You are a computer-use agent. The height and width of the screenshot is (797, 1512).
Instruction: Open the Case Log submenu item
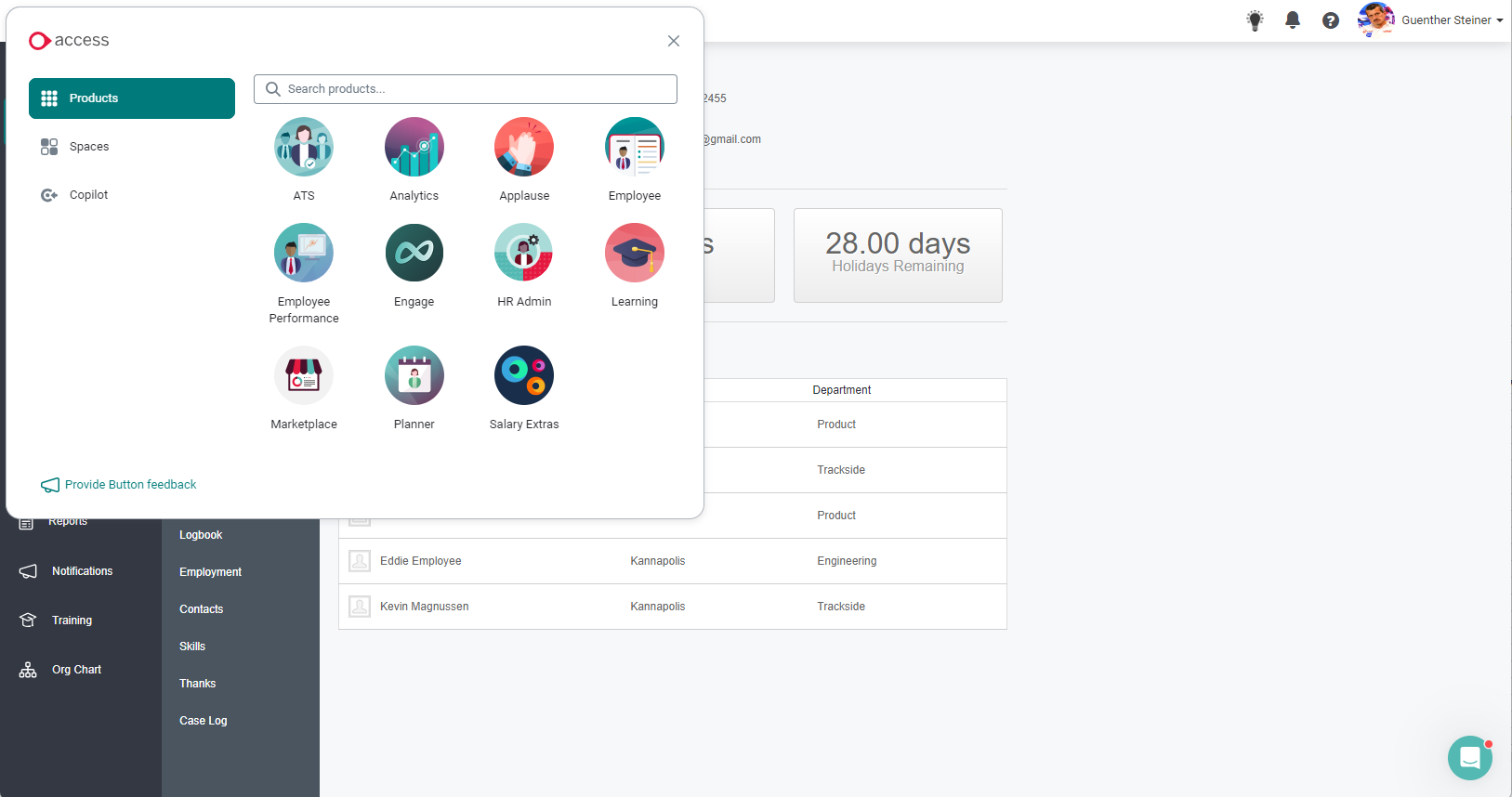pyautogui.click(x=204, y=721)
